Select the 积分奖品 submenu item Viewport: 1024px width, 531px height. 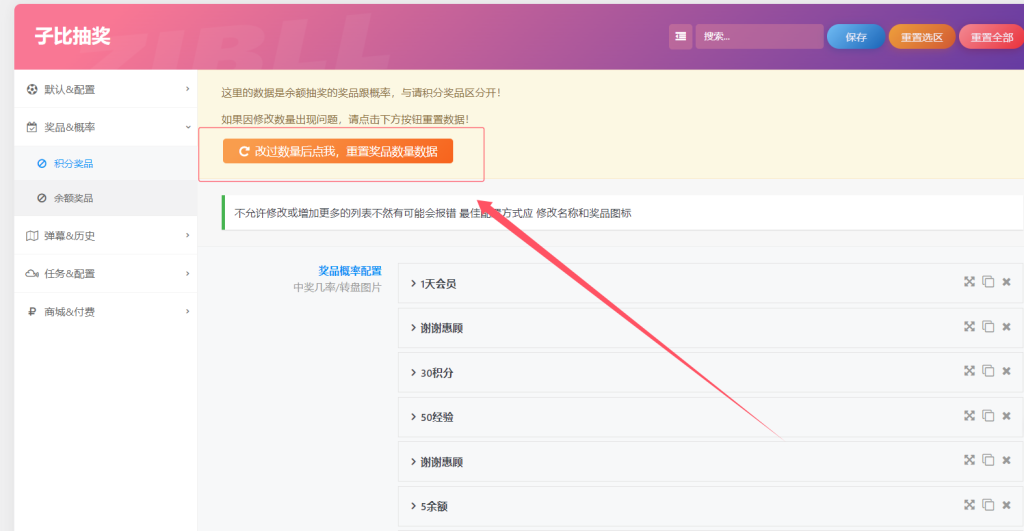point(106,163)
